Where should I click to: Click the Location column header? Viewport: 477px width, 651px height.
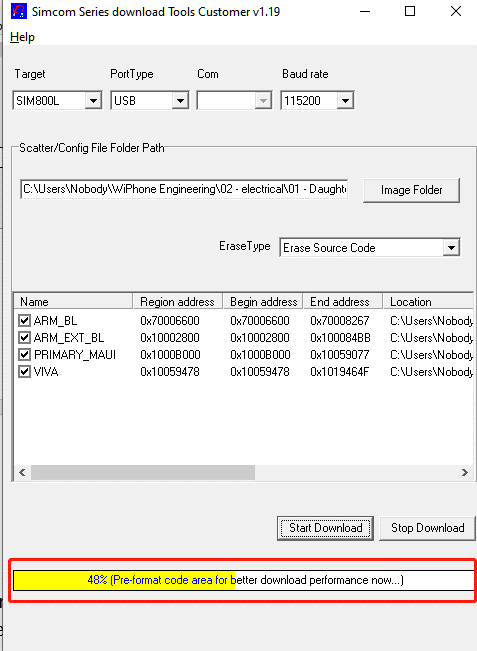click(428, 301)
